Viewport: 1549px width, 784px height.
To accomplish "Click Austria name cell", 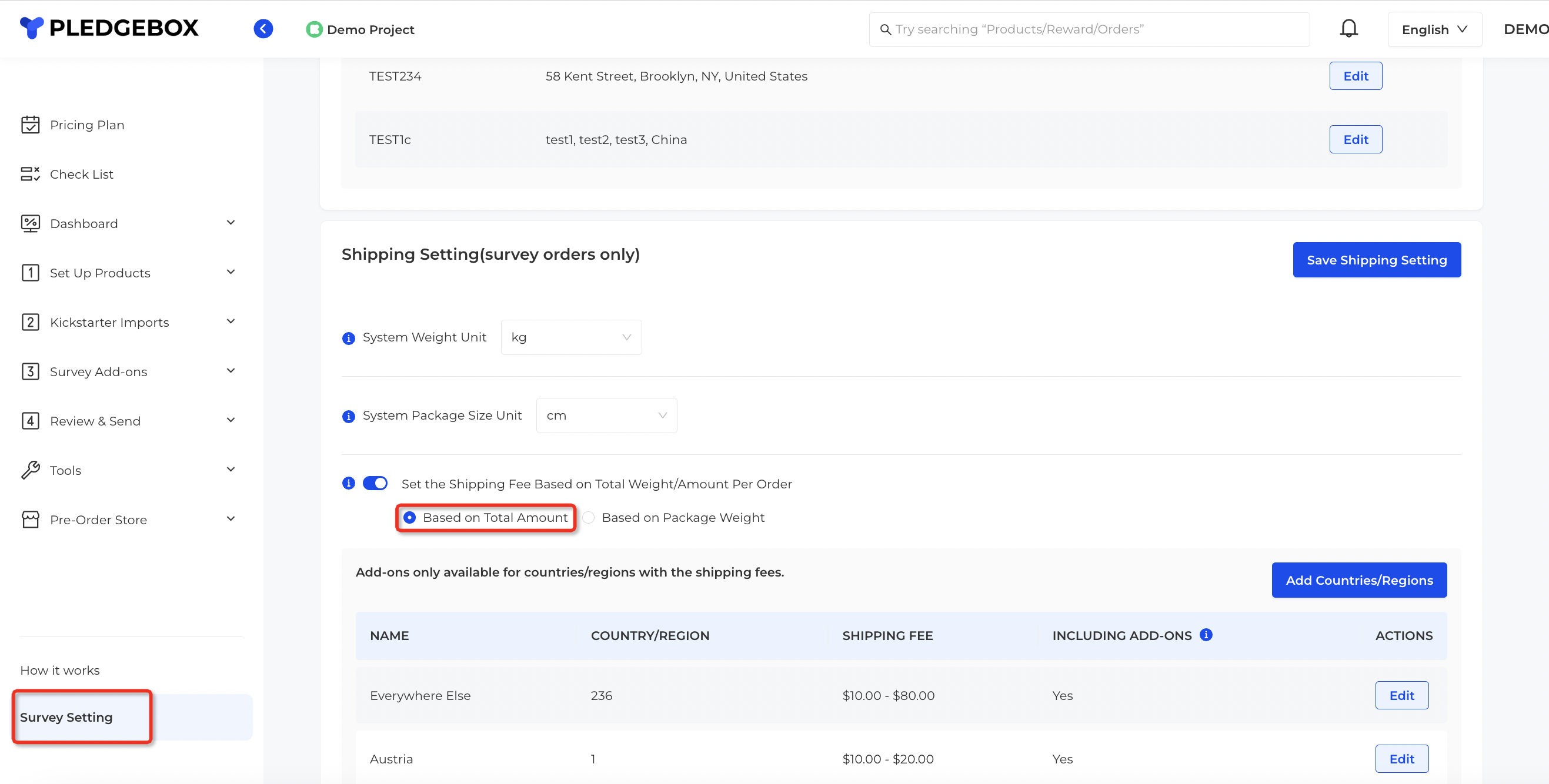I will (392, 759).
